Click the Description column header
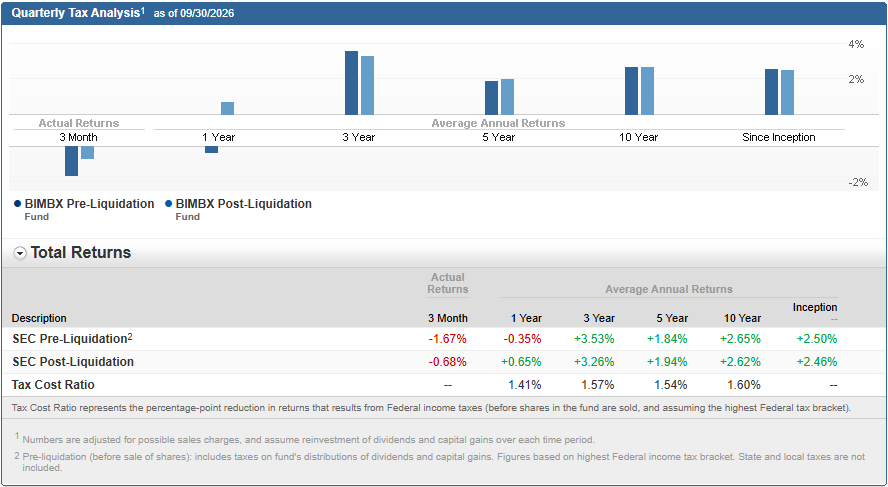Viewport: 888px width, 487px height. [x=39, y=318]
